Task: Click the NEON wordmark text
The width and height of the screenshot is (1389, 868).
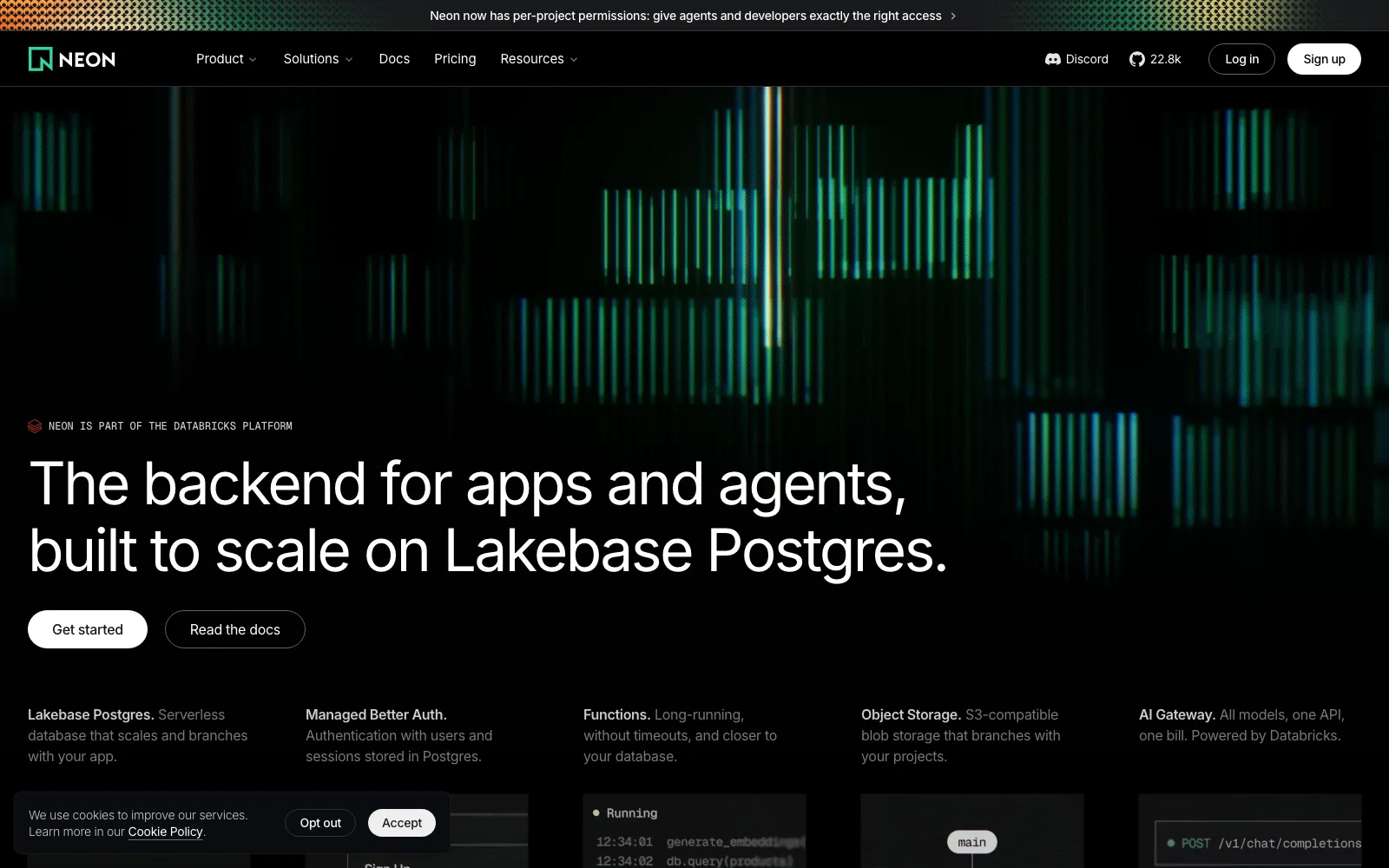Action: 87,59
